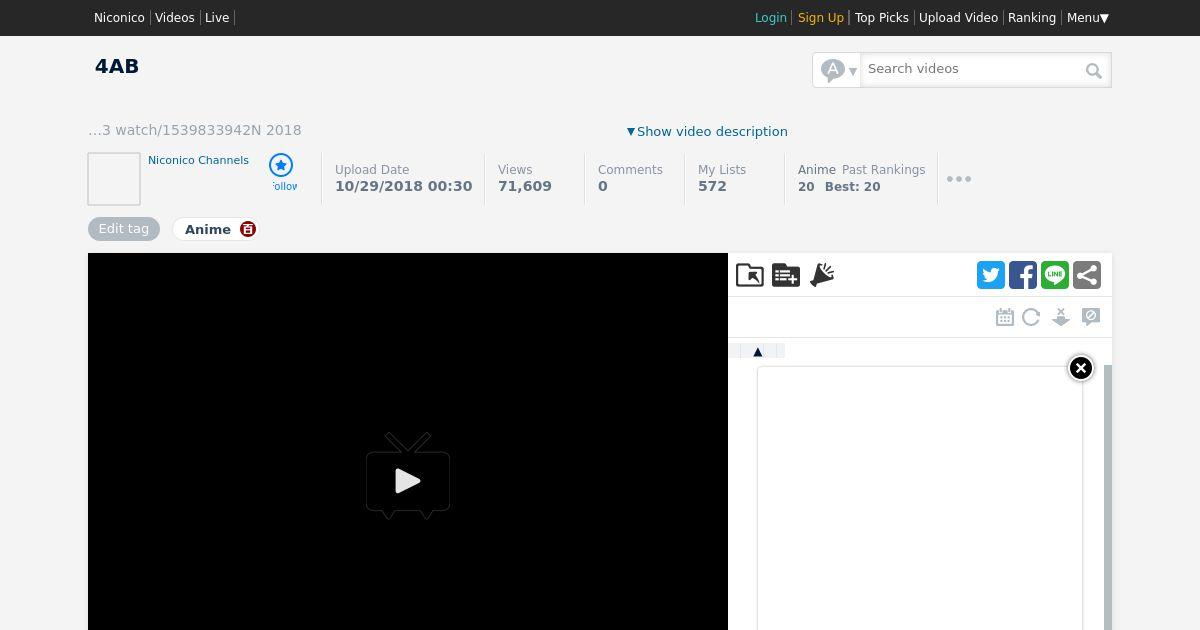Image resolution: width=1200 pixels, height=630 pixels.
Task: Open the Niconico Channels link
Action: click(198, 160)
